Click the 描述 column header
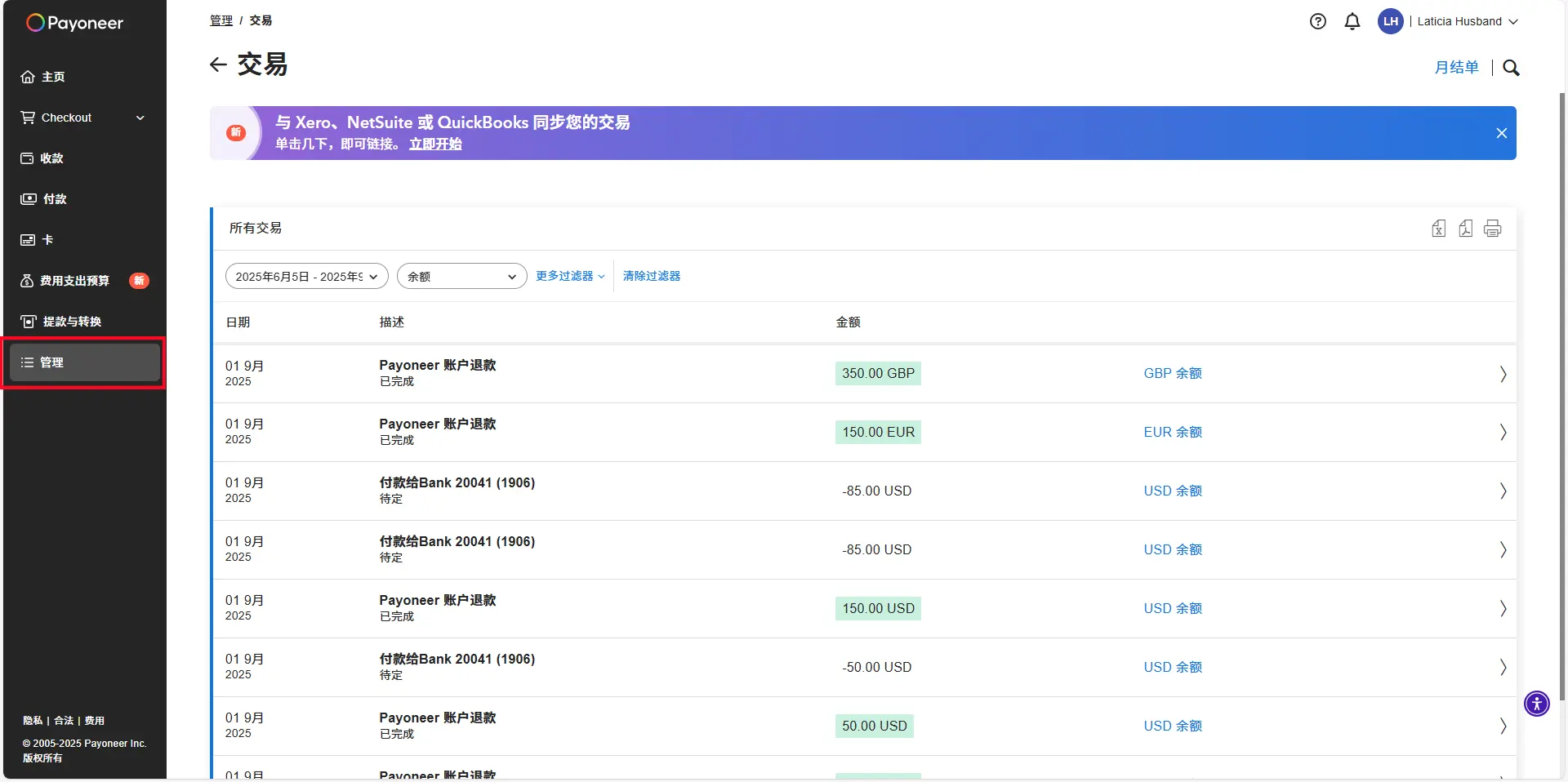 click(392, 322)
